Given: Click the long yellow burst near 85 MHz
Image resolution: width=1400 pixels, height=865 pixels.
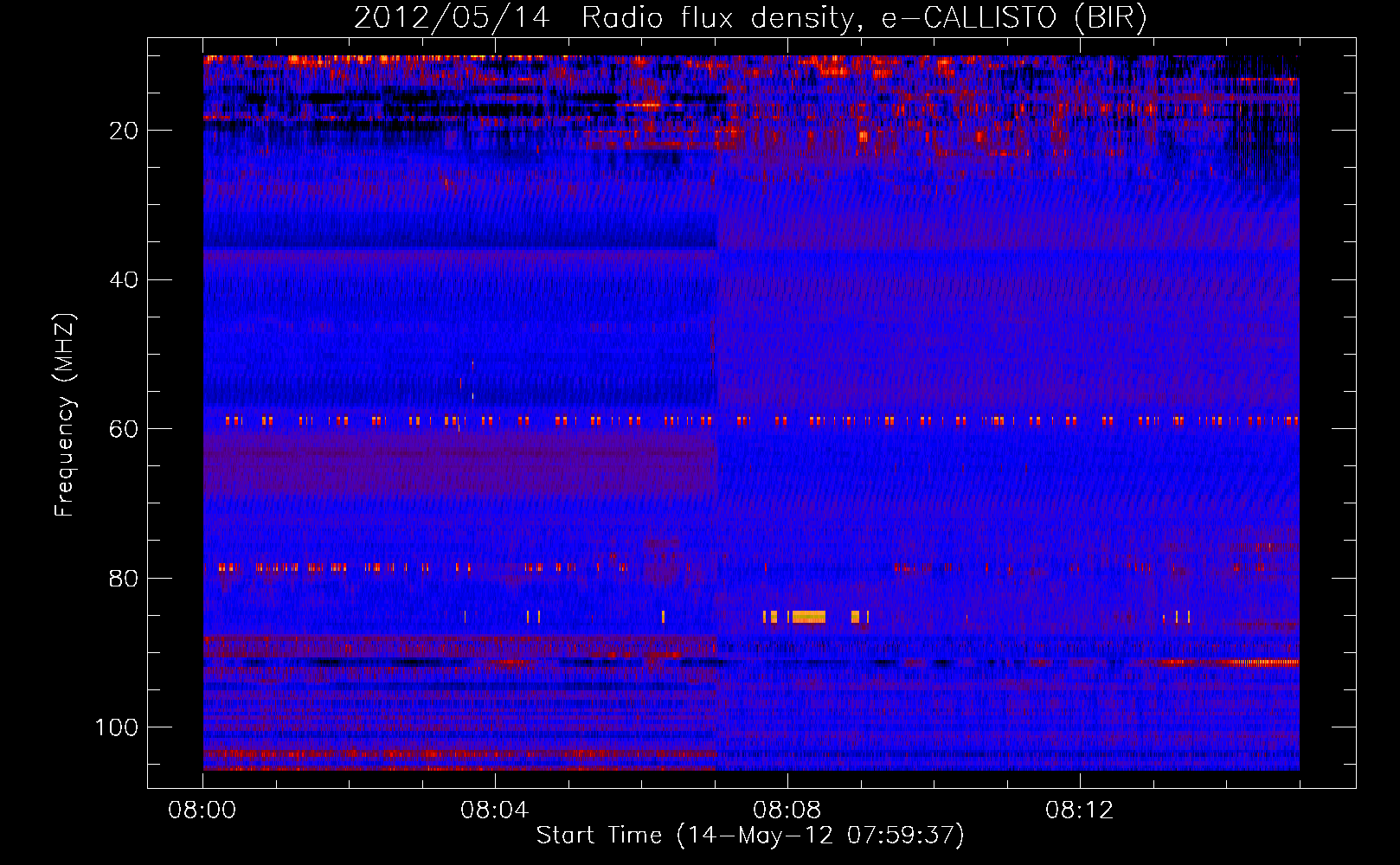Looking at the screenshot, I should (x=809, y=617).
